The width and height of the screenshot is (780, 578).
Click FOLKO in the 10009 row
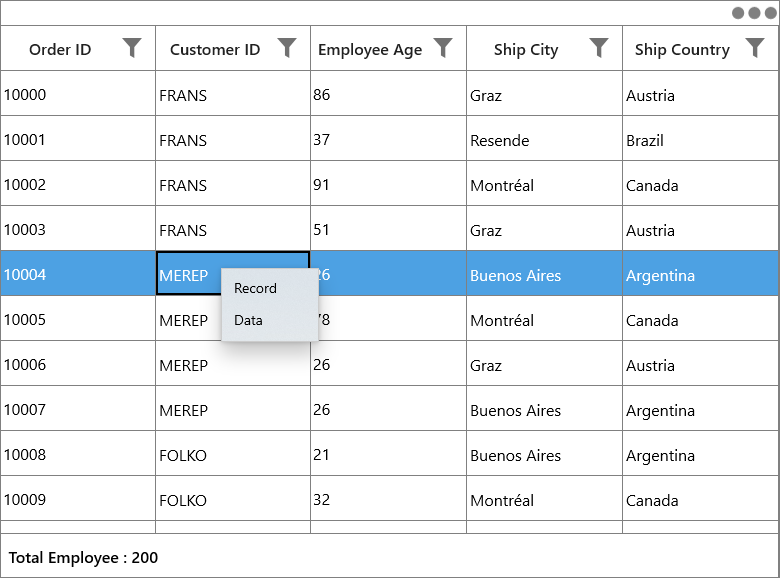click(x=233, y=498)
